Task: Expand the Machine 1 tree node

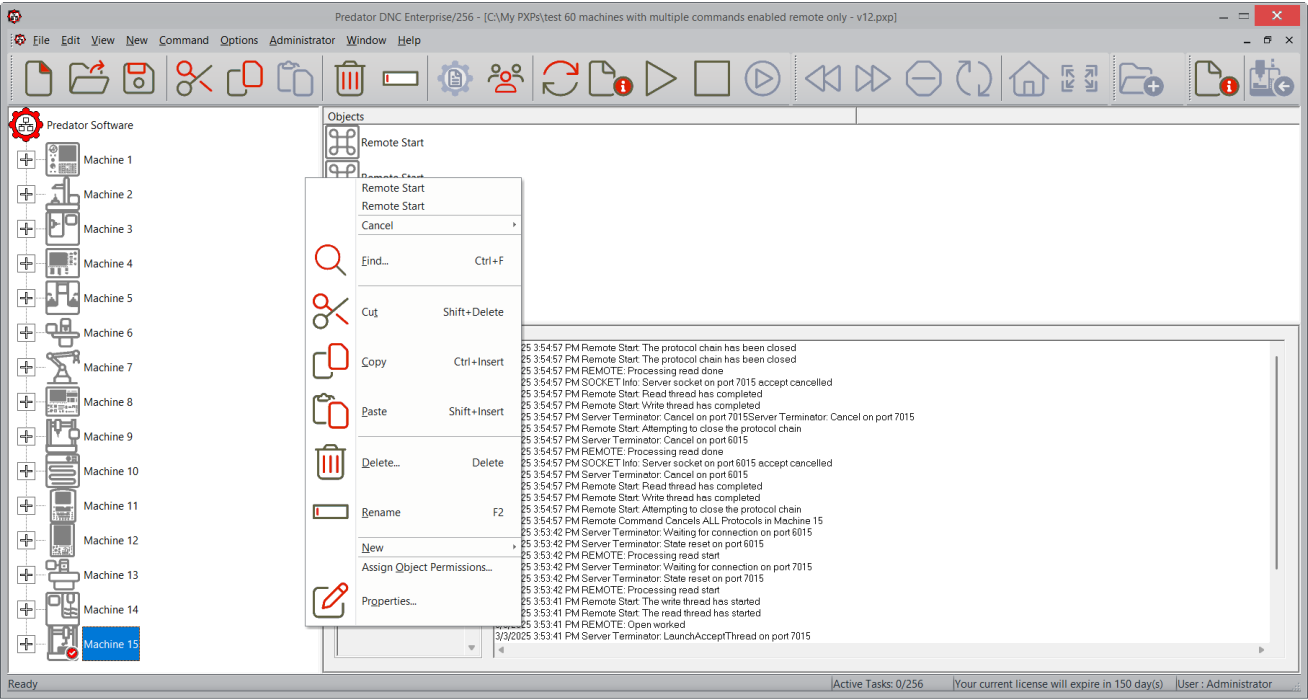Action: 26,159
